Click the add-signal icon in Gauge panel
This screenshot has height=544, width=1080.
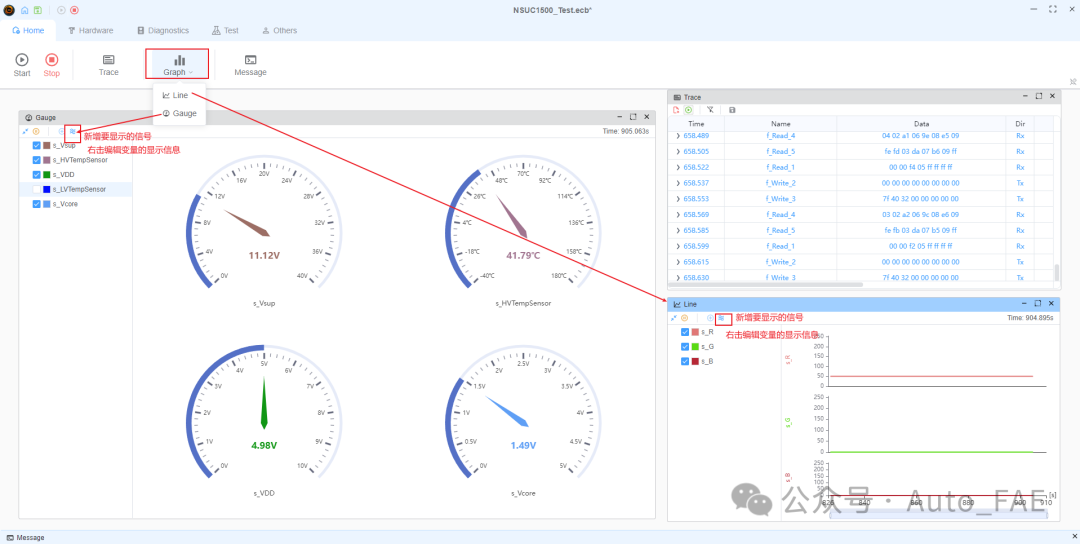[x=72, y=131]
